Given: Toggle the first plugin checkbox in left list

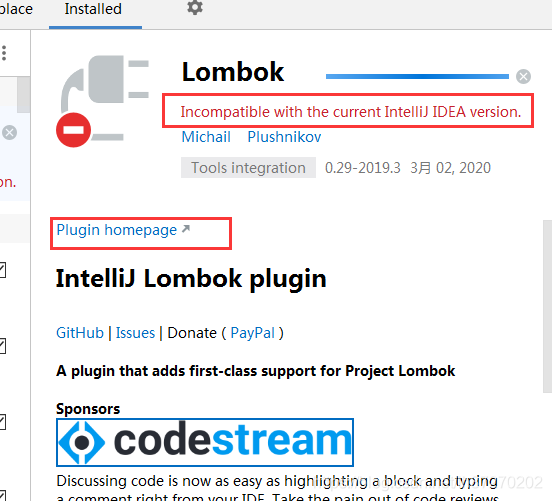Looking at the screenshot, I should click(x=2, y=270).
